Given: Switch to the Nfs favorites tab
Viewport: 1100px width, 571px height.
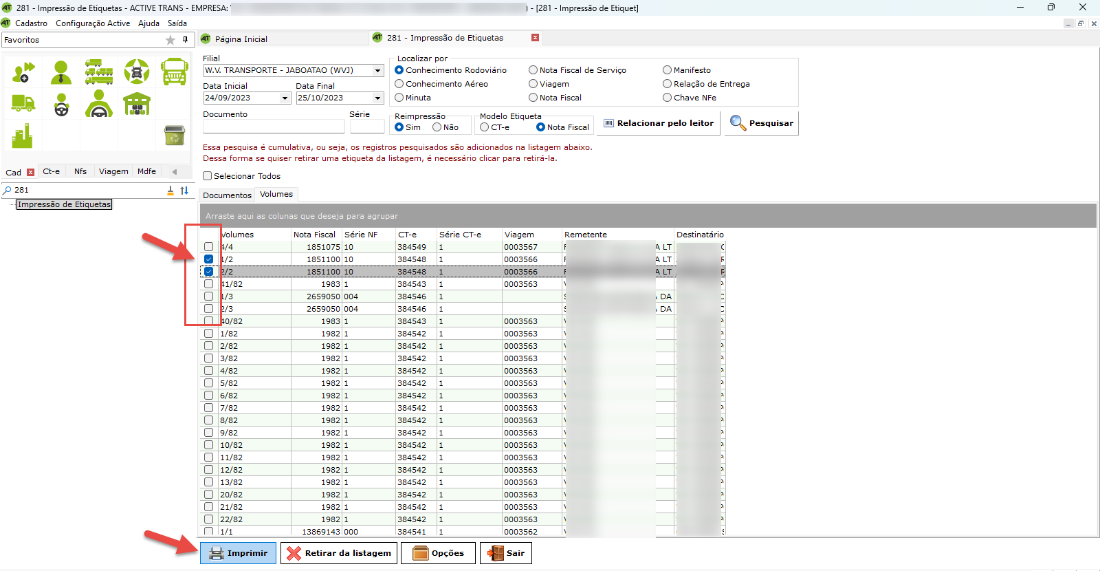Looking at the screenshot, I should click(81, 171).
